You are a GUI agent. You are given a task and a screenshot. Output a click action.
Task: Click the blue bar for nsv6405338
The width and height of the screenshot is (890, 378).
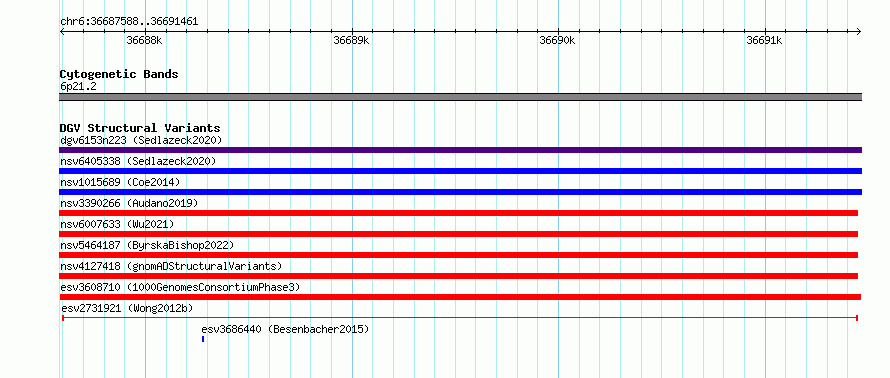[460, 171]
